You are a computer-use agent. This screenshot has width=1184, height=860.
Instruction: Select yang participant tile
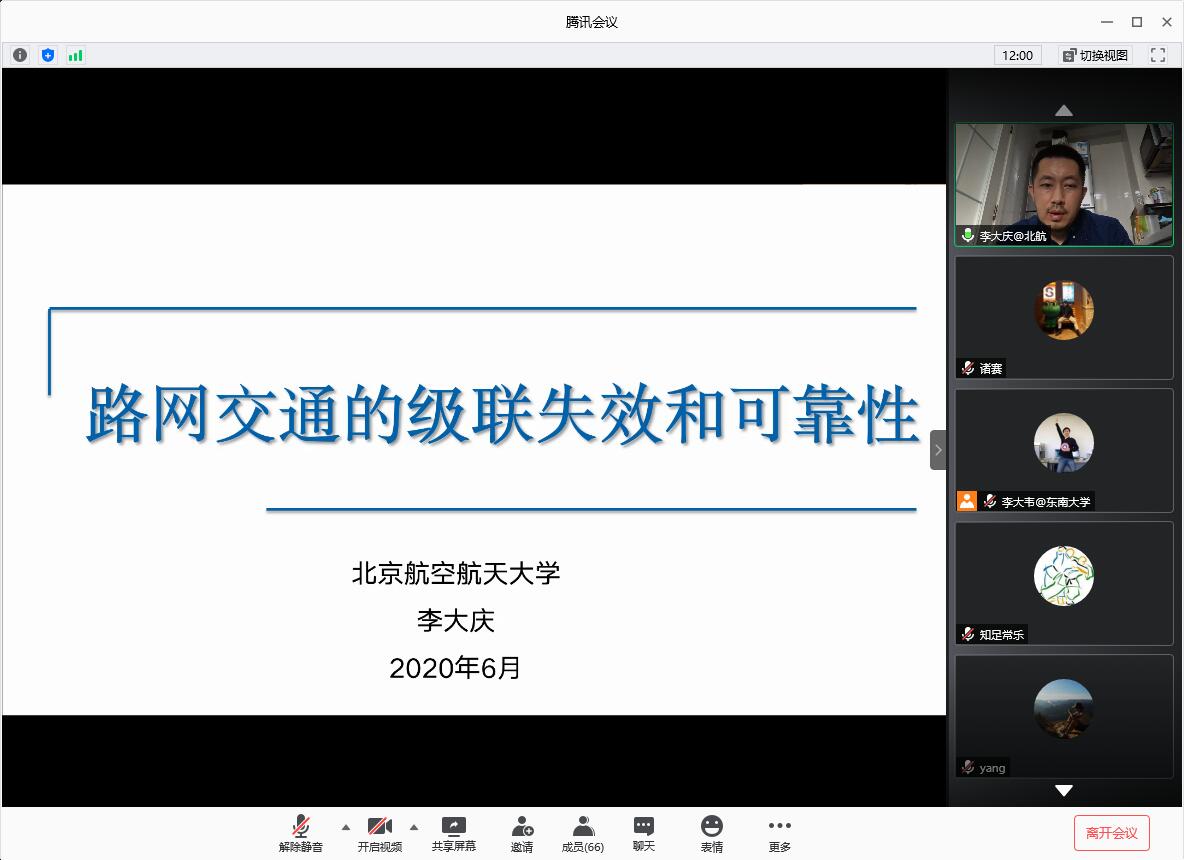[1064, 717]
